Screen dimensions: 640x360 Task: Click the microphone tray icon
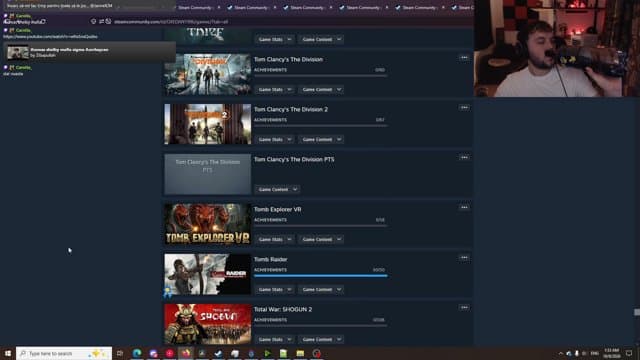coord(577,353)
